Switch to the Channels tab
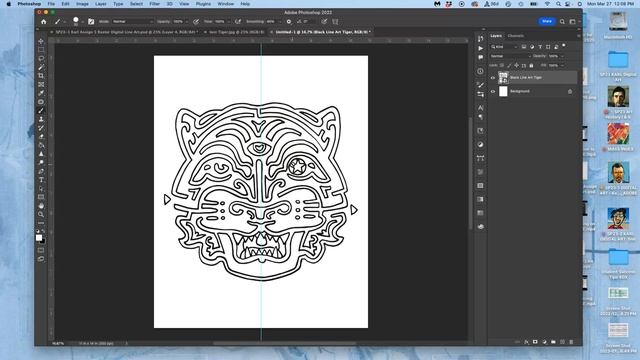The width and height of the screenshot is (640, 360). (516, 36)
